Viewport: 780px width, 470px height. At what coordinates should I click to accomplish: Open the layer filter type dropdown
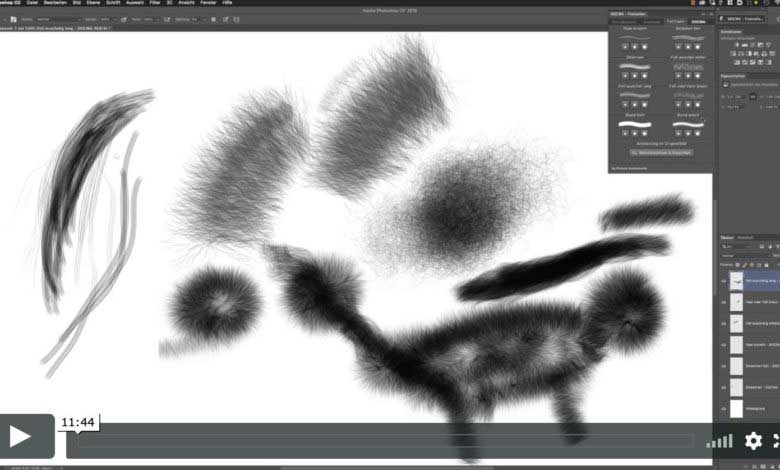[737, 246]
